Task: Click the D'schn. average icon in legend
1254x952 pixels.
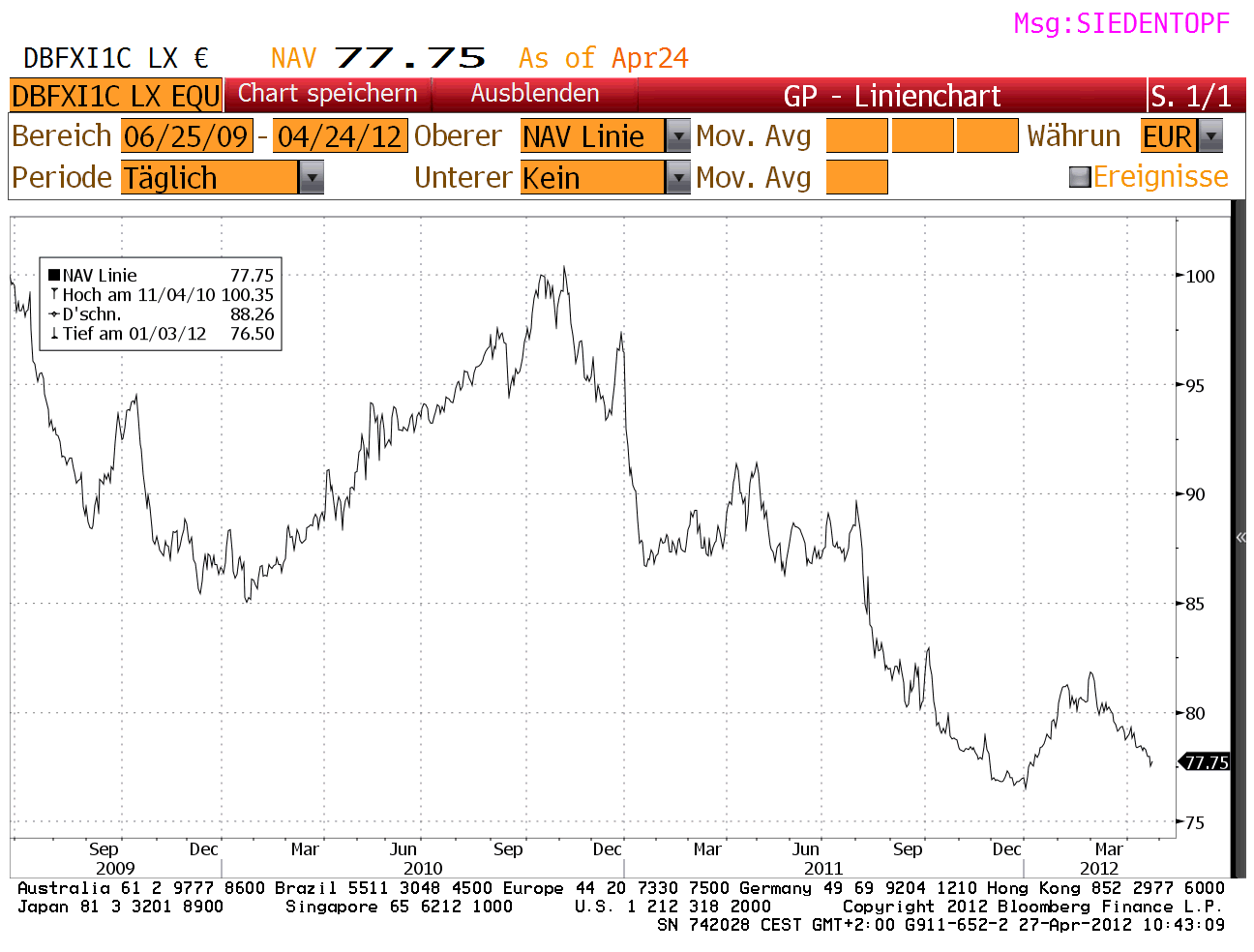Action: point(54,314)
